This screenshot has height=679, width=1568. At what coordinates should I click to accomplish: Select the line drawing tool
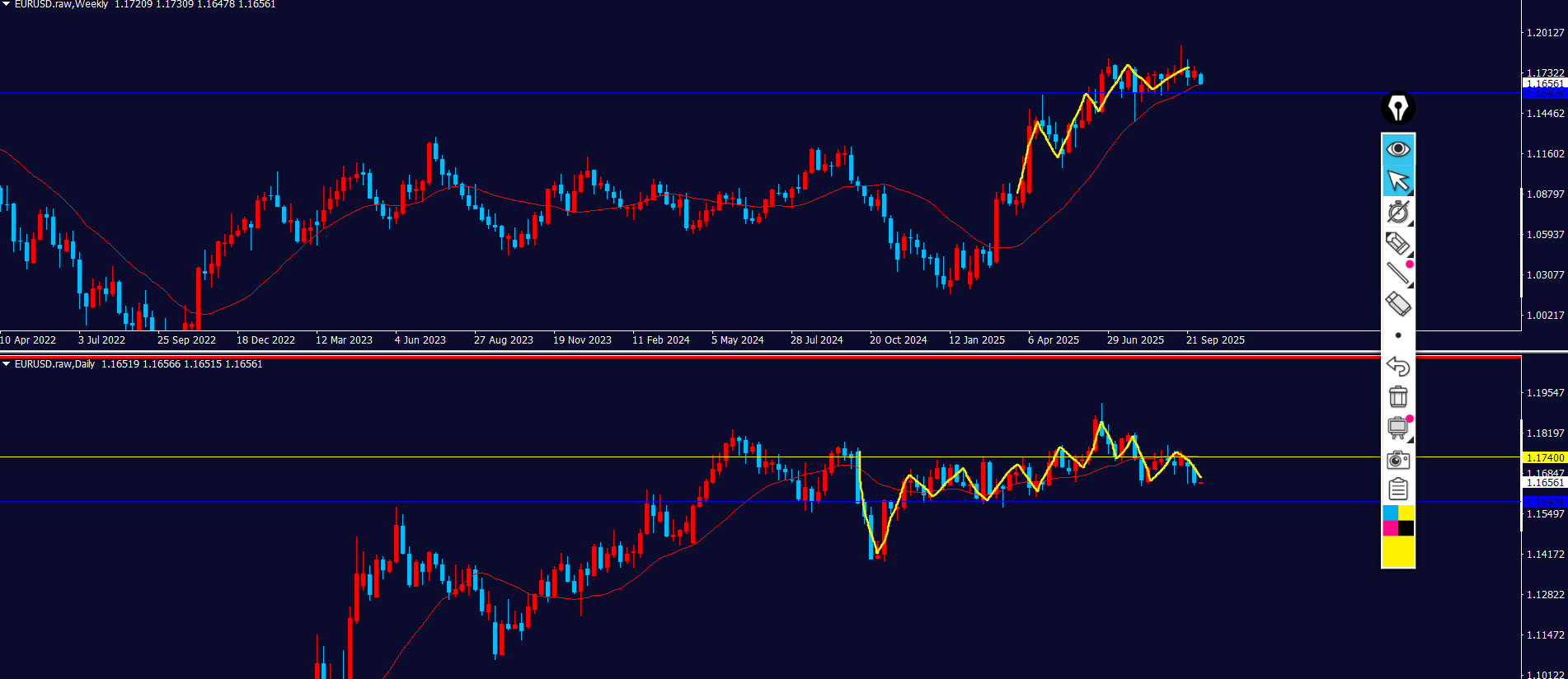point(1397,273)
